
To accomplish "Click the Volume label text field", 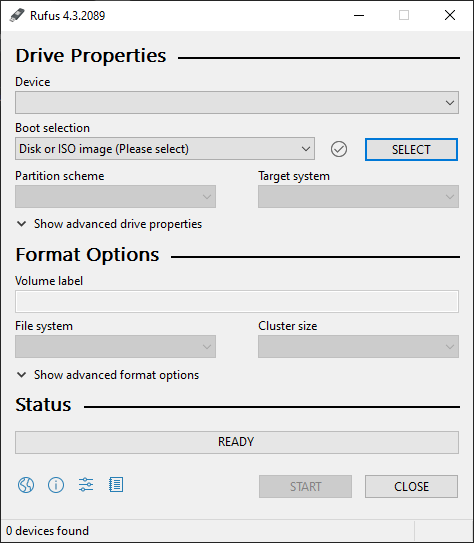I will point(237,302).
